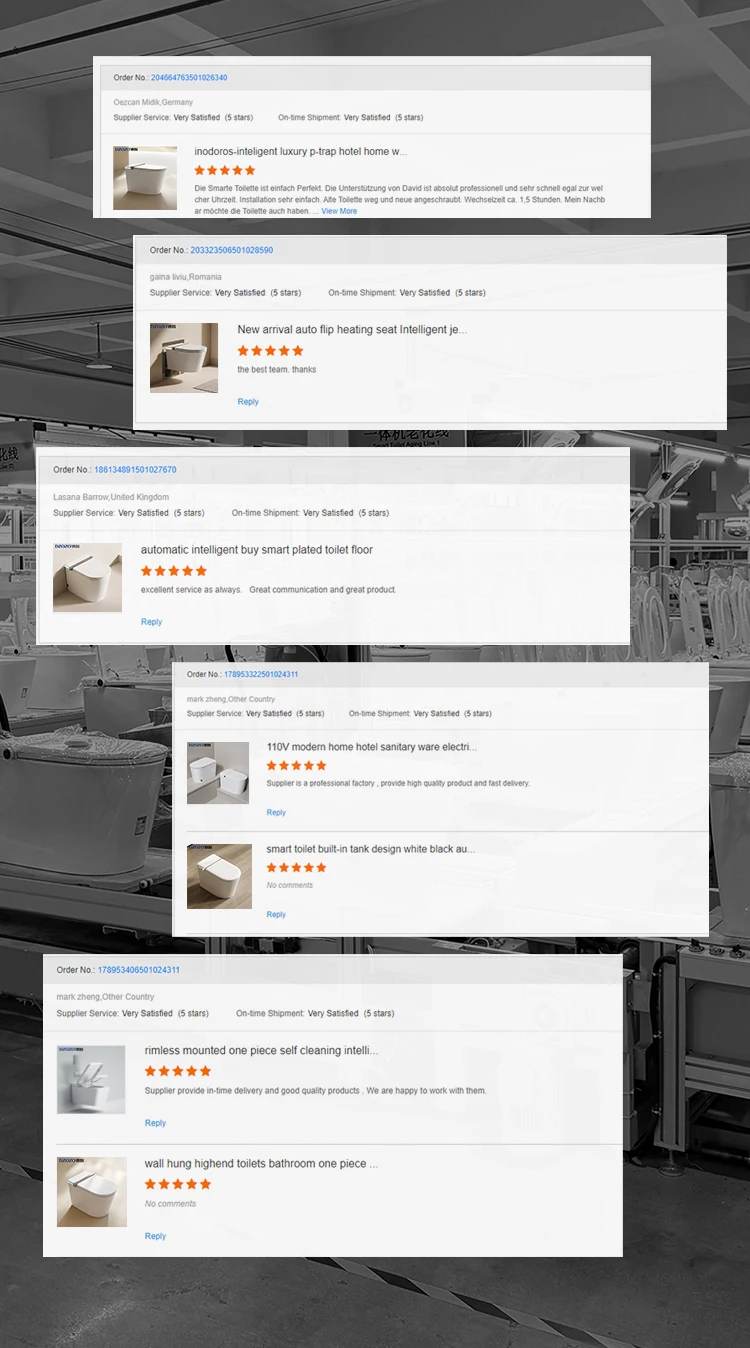Open the inodoros-inteligent luxury toilet thumbnail
750x1348 pixels.
145,178
